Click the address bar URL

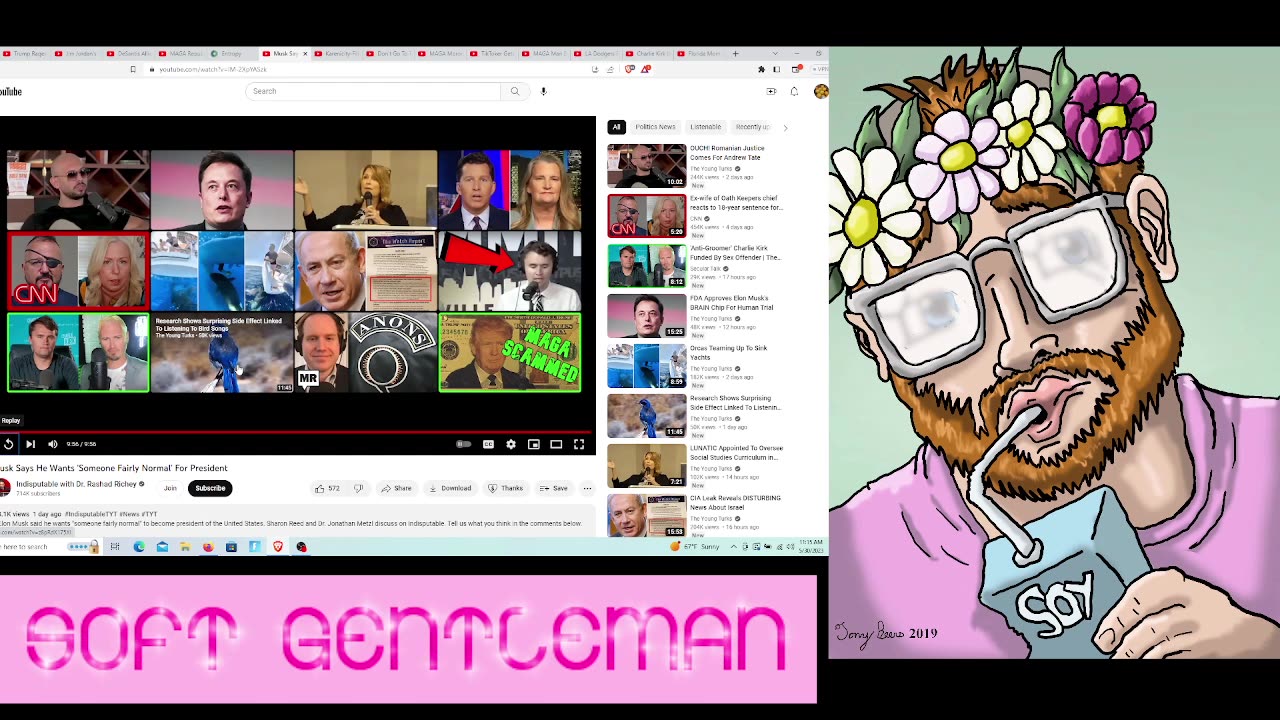tap(213, 69)
